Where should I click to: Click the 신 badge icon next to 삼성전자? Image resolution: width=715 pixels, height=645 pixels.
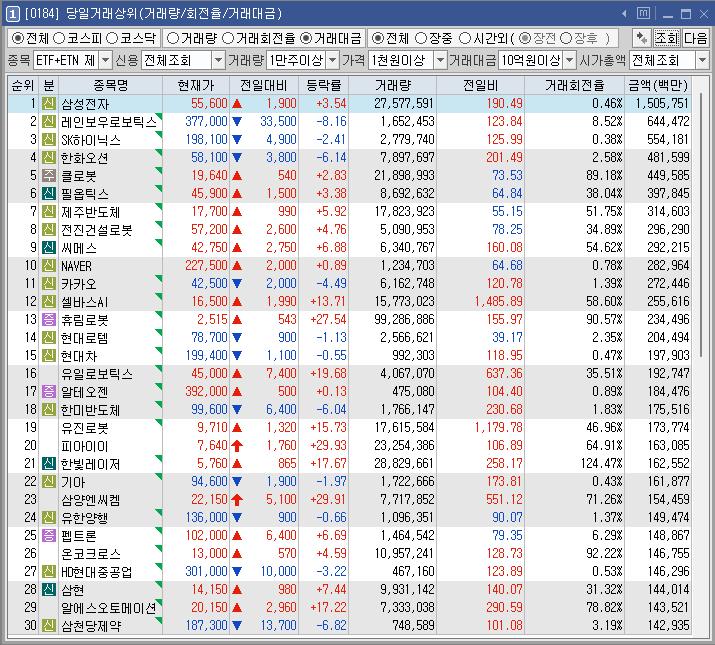tap(49, 104)
